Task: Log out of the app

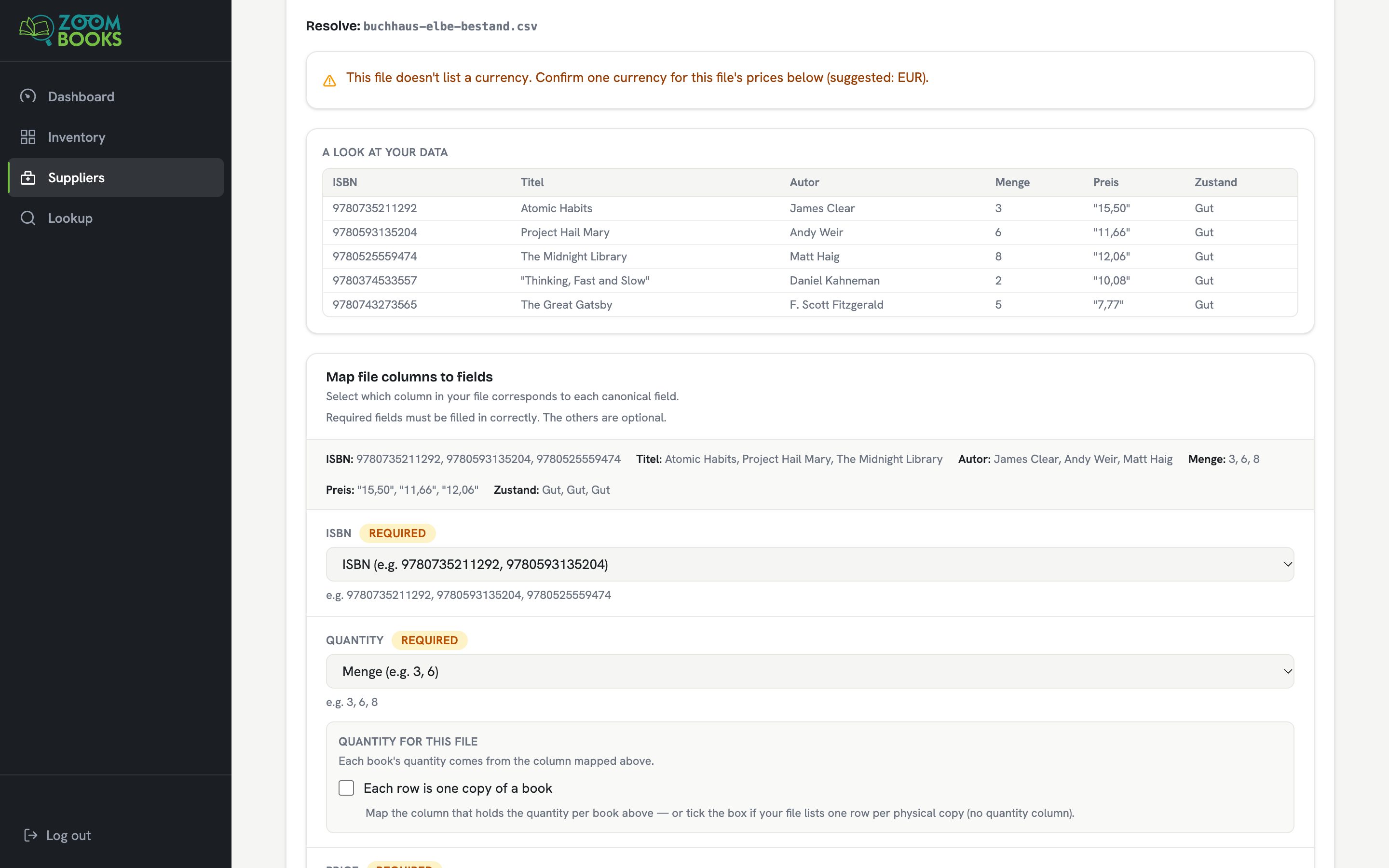Action: click(57, 835)
